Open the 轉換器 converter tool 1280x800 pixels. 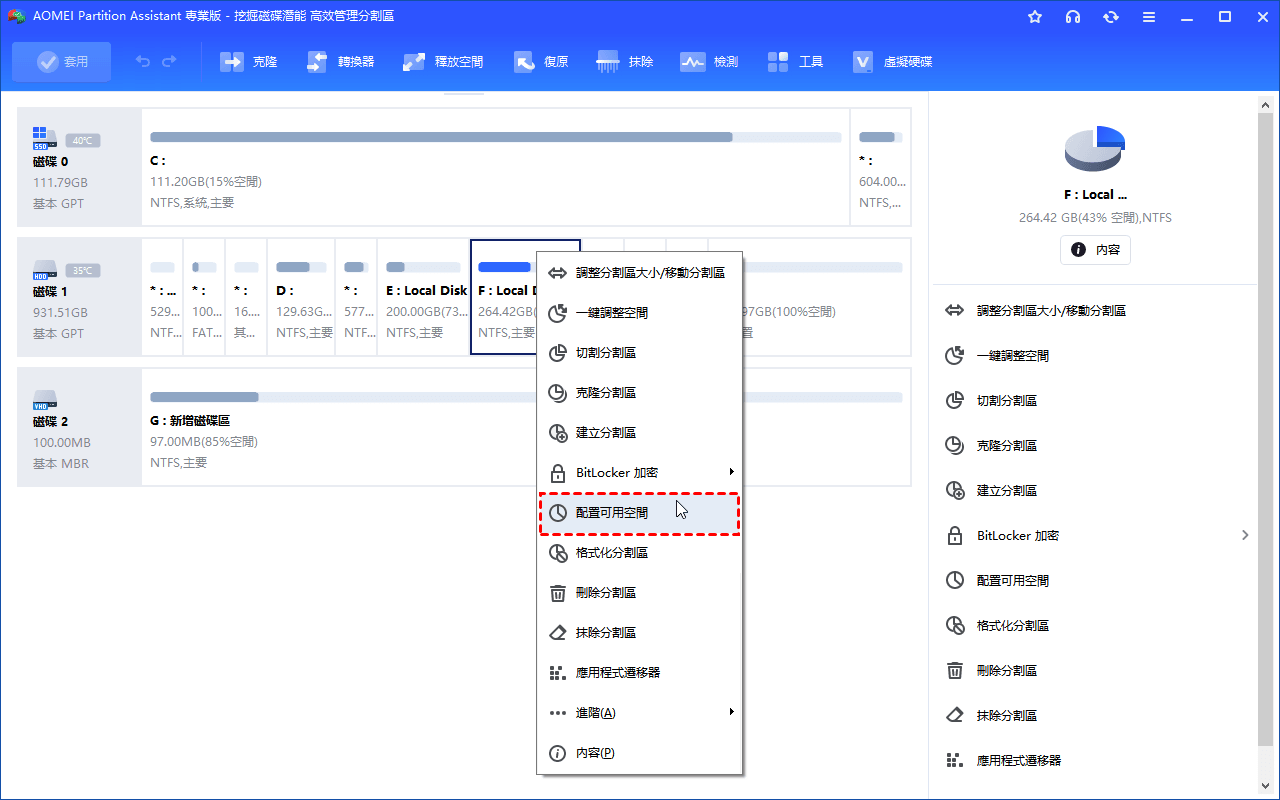pyautogui.click(x=317, y=62)
